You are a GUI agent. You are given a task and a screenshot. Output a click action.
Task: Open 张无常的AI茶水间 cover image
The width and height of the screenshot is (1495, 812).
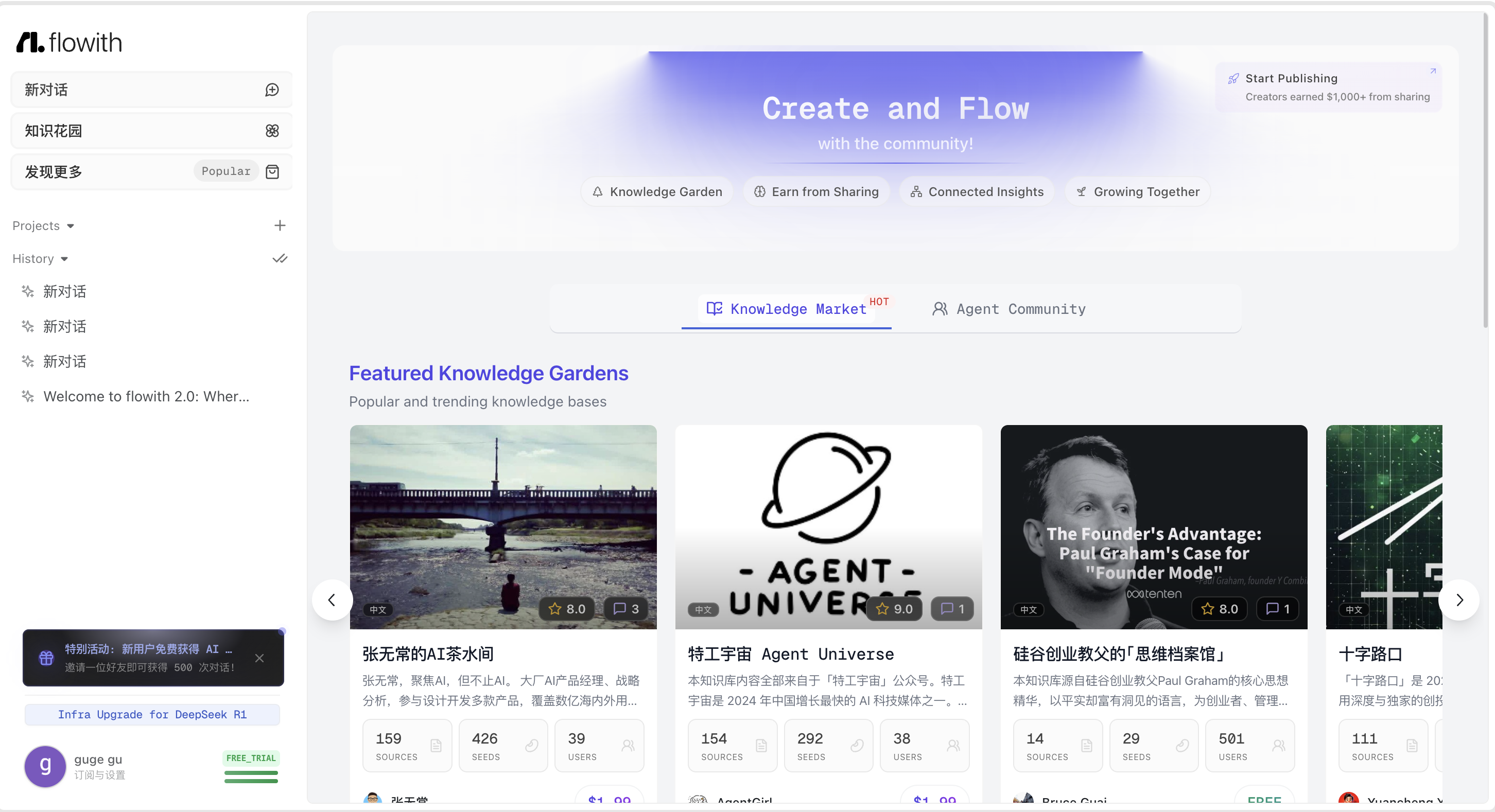(503, 527)
